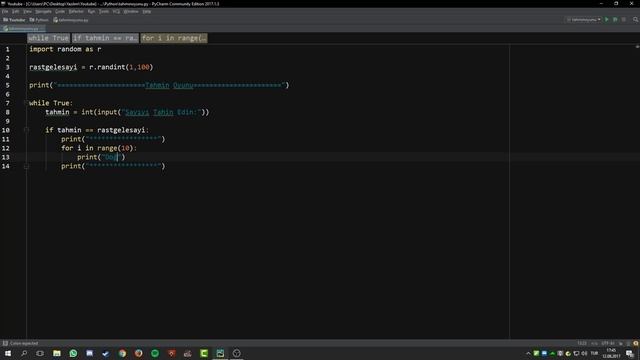Viewport: 640px width, 360px height.
Task: Open Search Everywhere magnifier icon
Action: [636, 20]
